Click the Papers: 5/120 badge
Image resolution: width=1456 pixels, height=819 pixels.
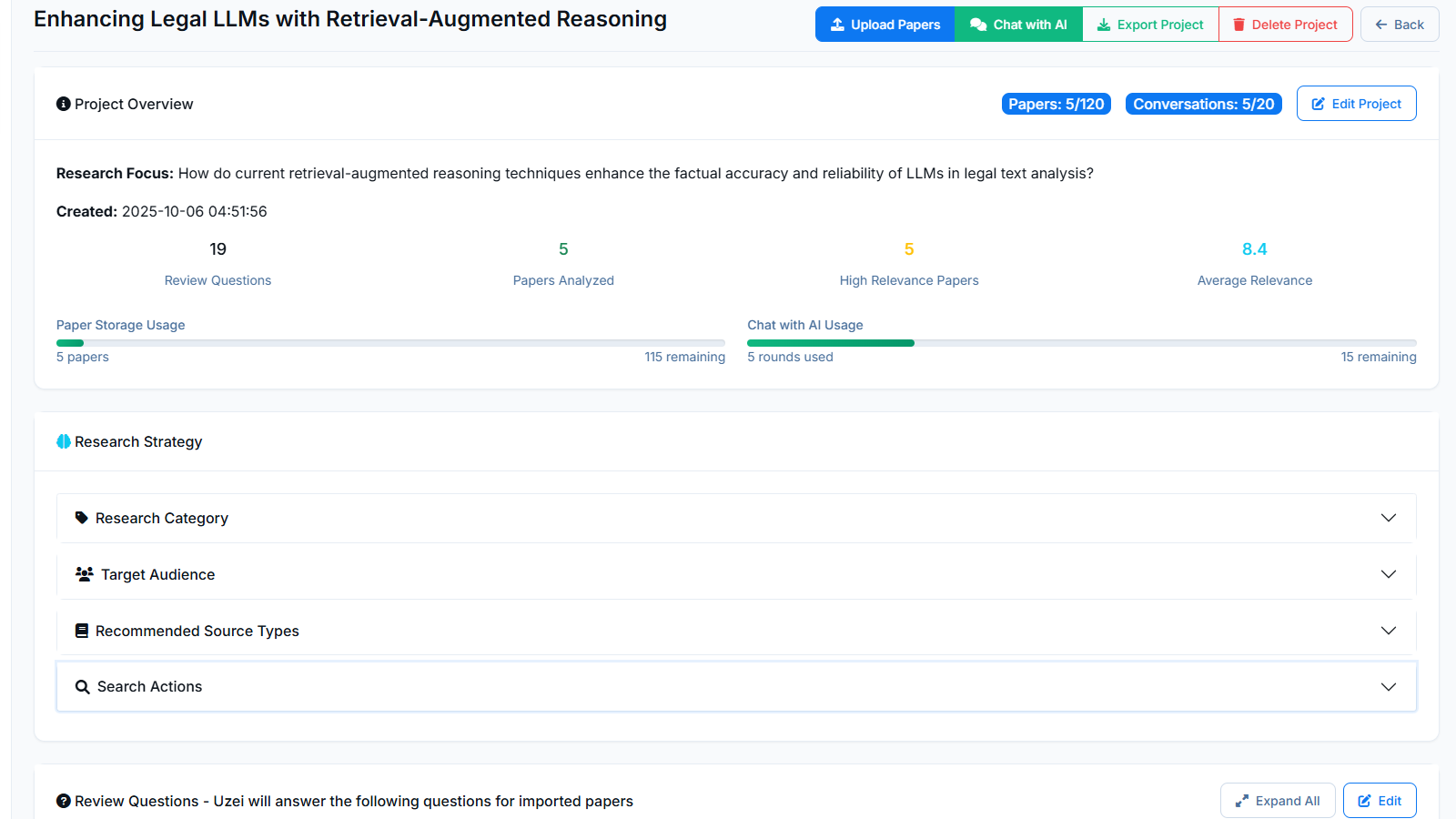tap(1056, 104)
